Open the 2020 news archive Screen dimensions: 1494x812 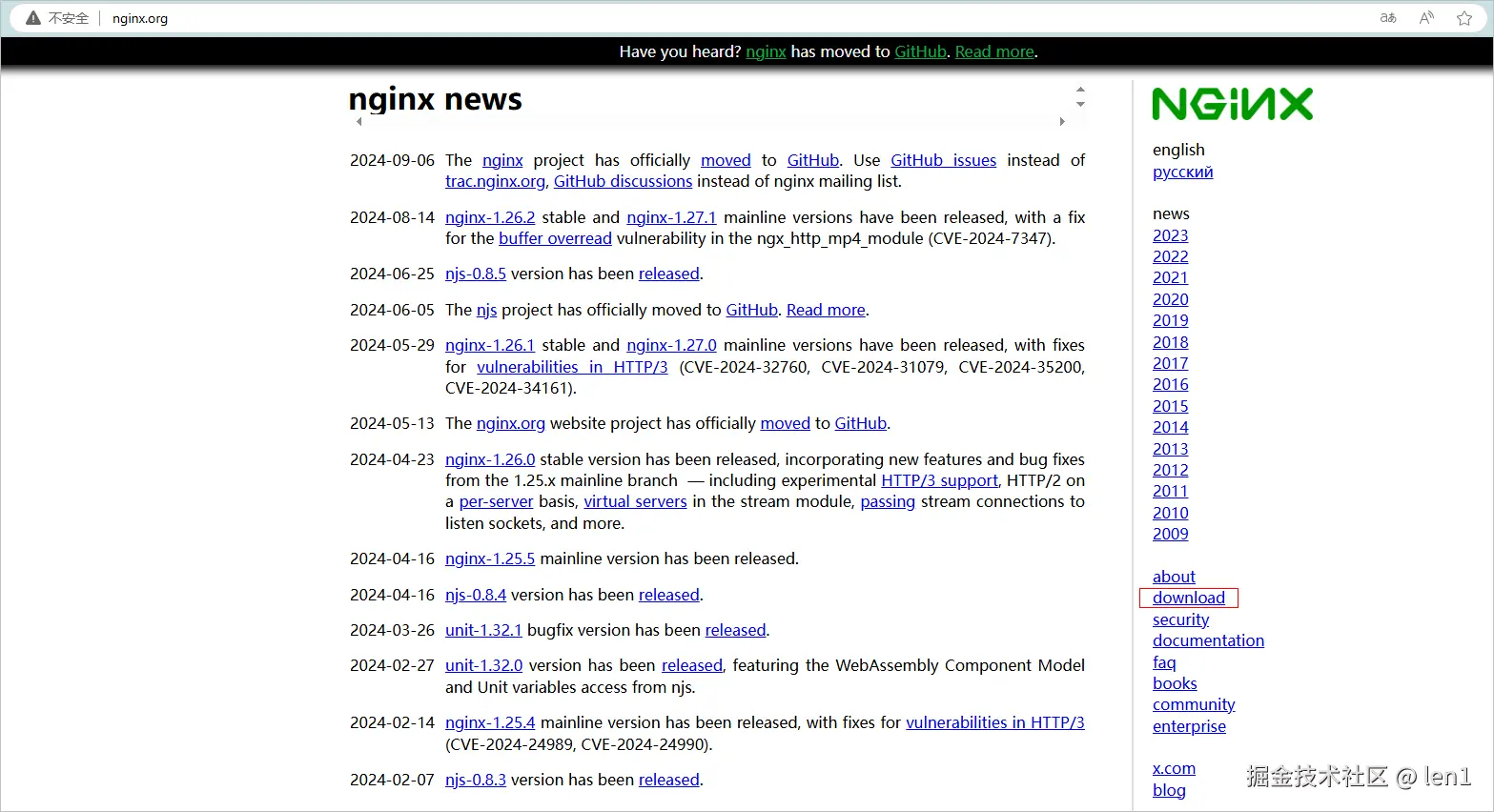1170,299
